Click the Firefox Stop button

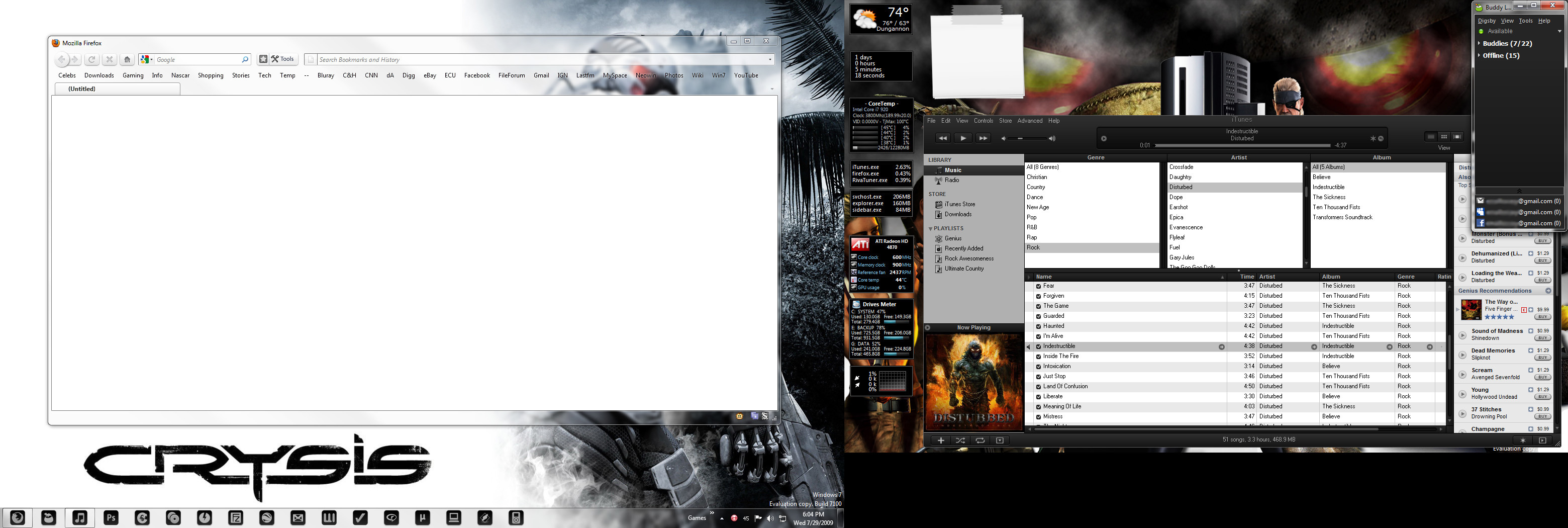click(x=110, y=60)
